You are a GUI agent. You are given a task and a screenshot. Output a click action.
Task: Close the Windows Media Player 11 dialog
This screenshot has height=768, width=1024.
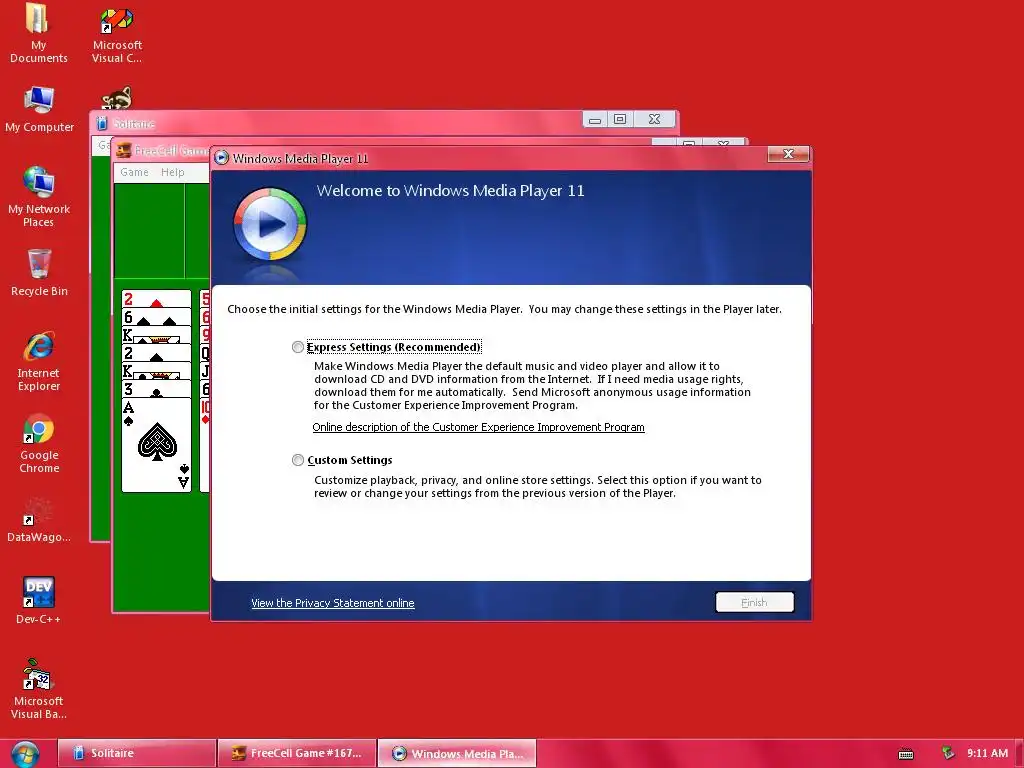[x=788, y=154]
